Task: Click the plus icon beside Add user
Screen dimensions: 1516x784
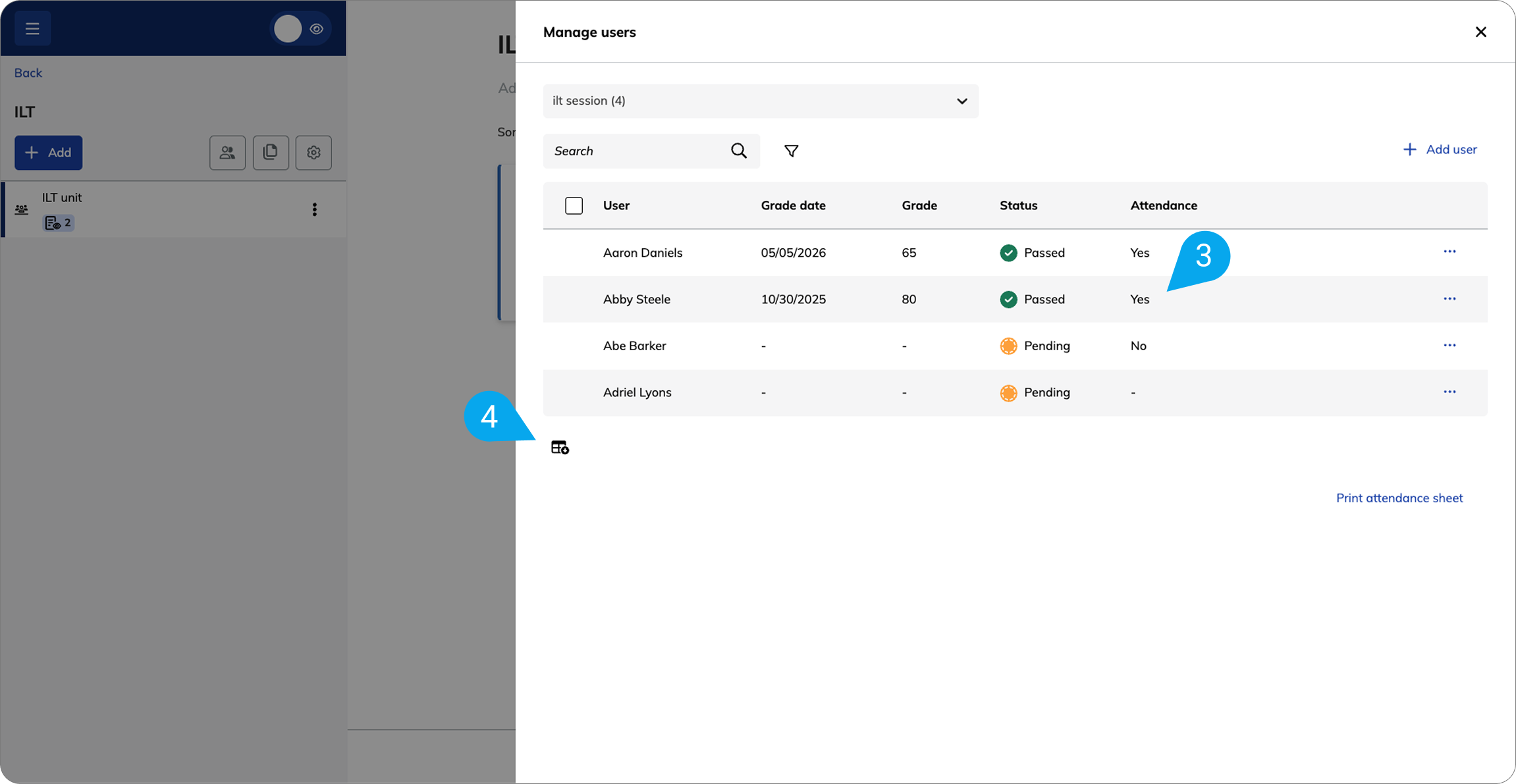Action: [x=1409, y=149]
